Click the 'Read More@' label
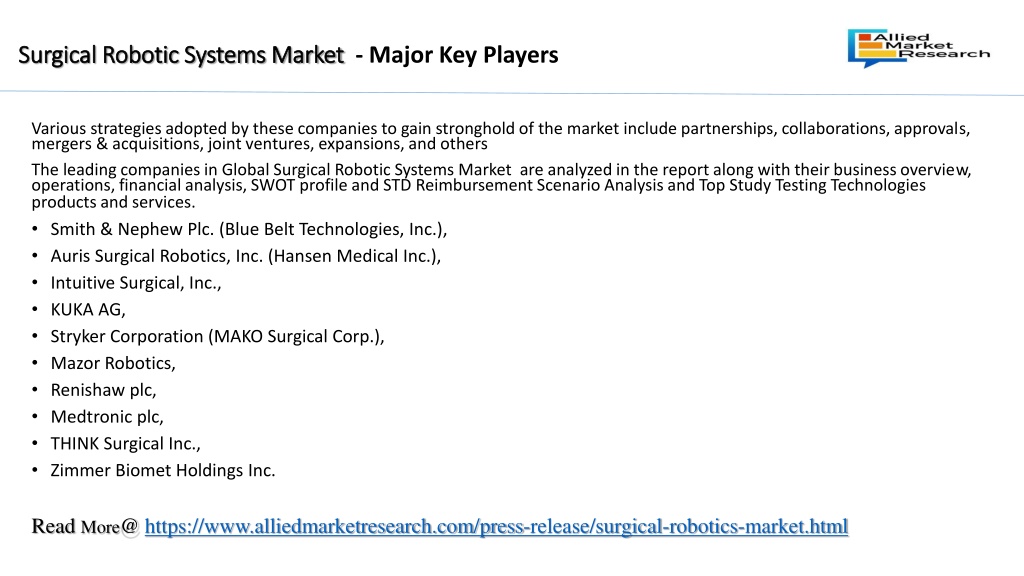The image size is (1024, 576). tap(85, 526)
